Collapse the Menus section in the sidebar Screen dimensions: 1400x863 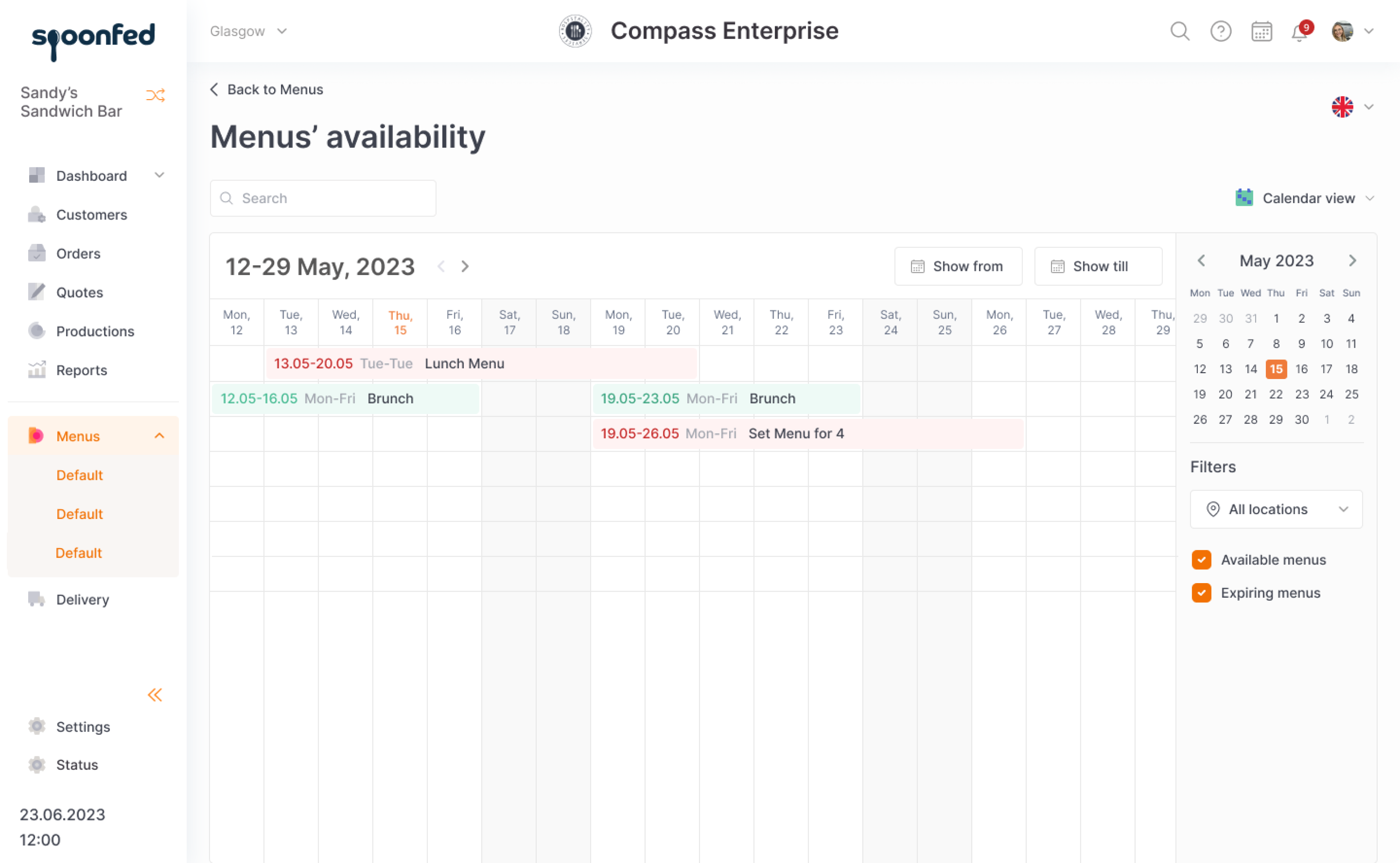point(159,436)
